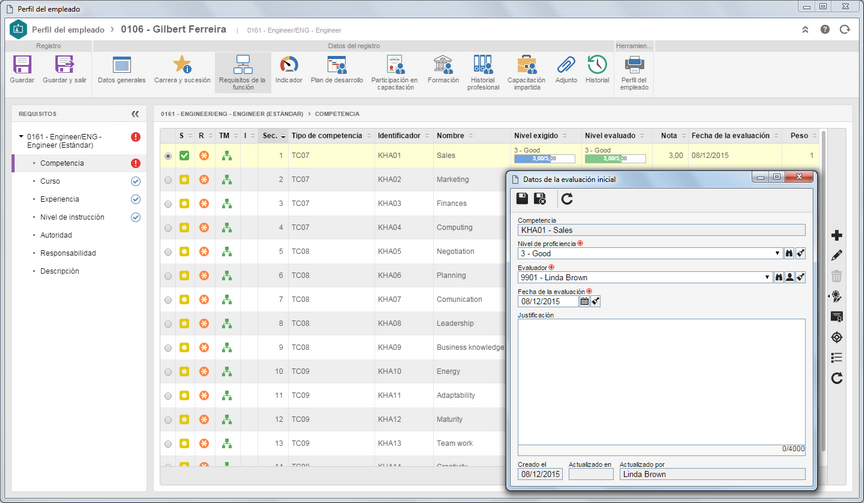Viewport: 864px width, 503px height.
Task: Click the table vertical scrollbar
Action: [x=823, y=291]
